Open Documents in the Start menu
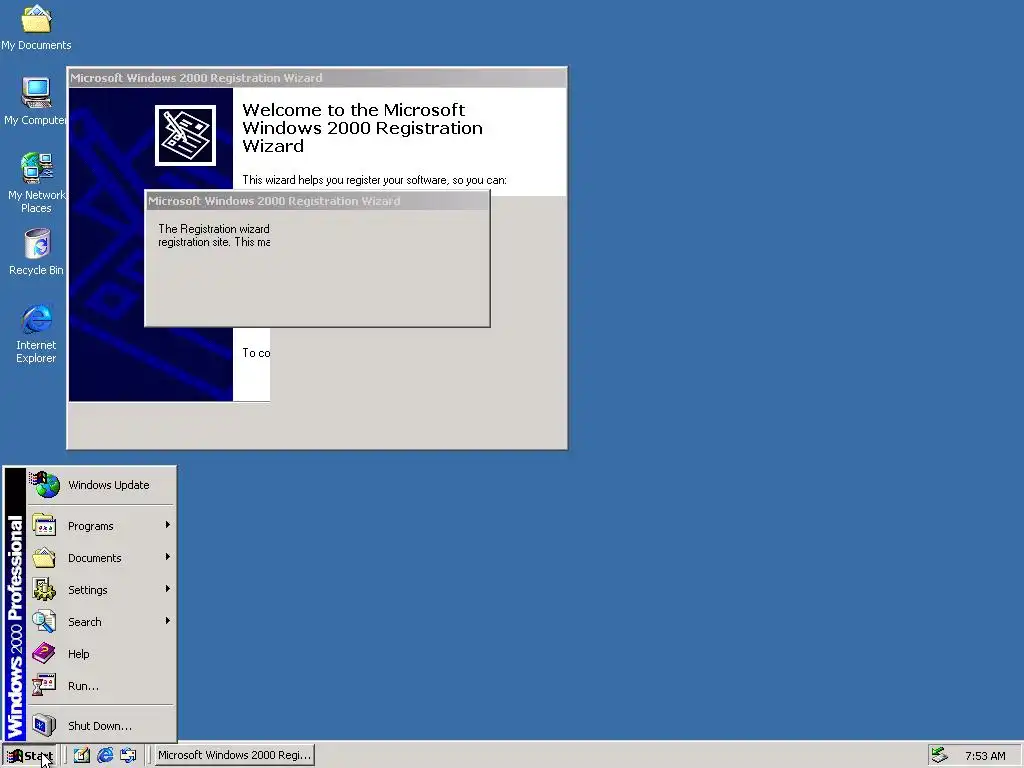Viewport: 1024px width, 768px height. pos(101,558)
